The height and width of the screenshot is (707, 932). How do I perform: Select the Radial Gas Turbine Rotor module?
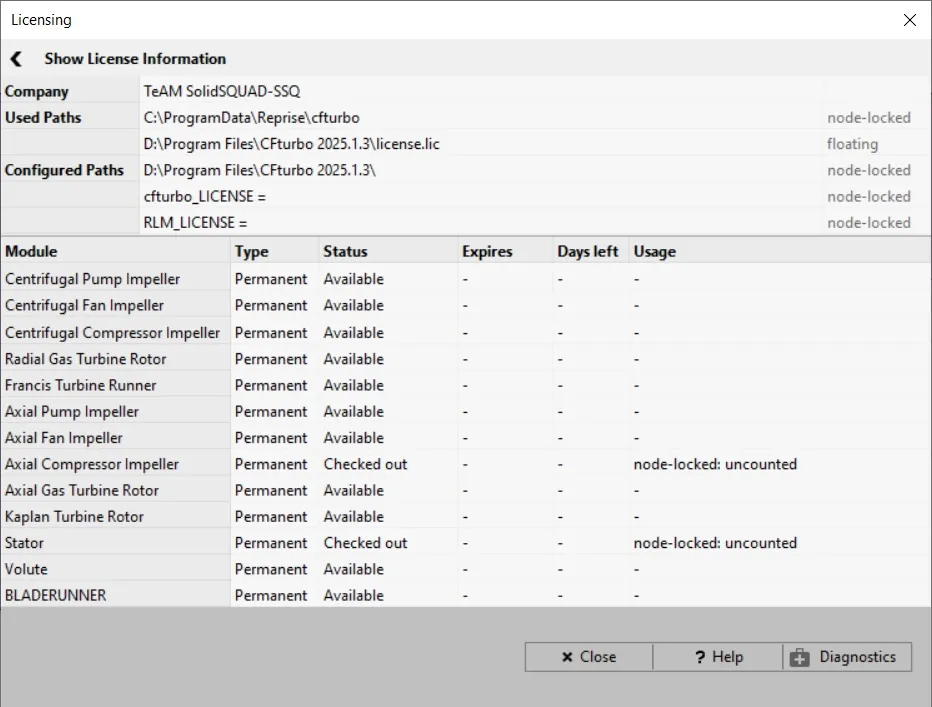click(86, 359)
